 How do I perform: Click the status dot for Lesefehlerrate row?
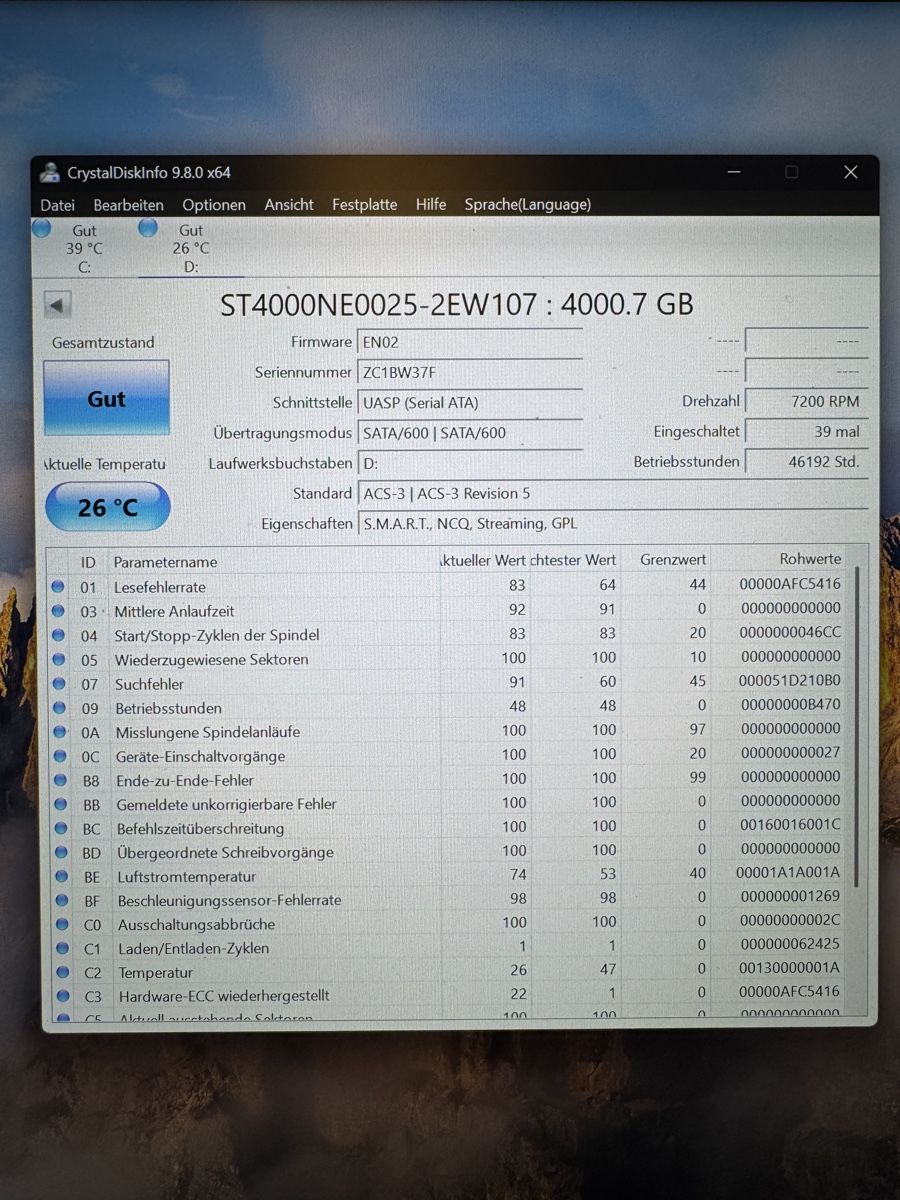[x=58, y=587]
